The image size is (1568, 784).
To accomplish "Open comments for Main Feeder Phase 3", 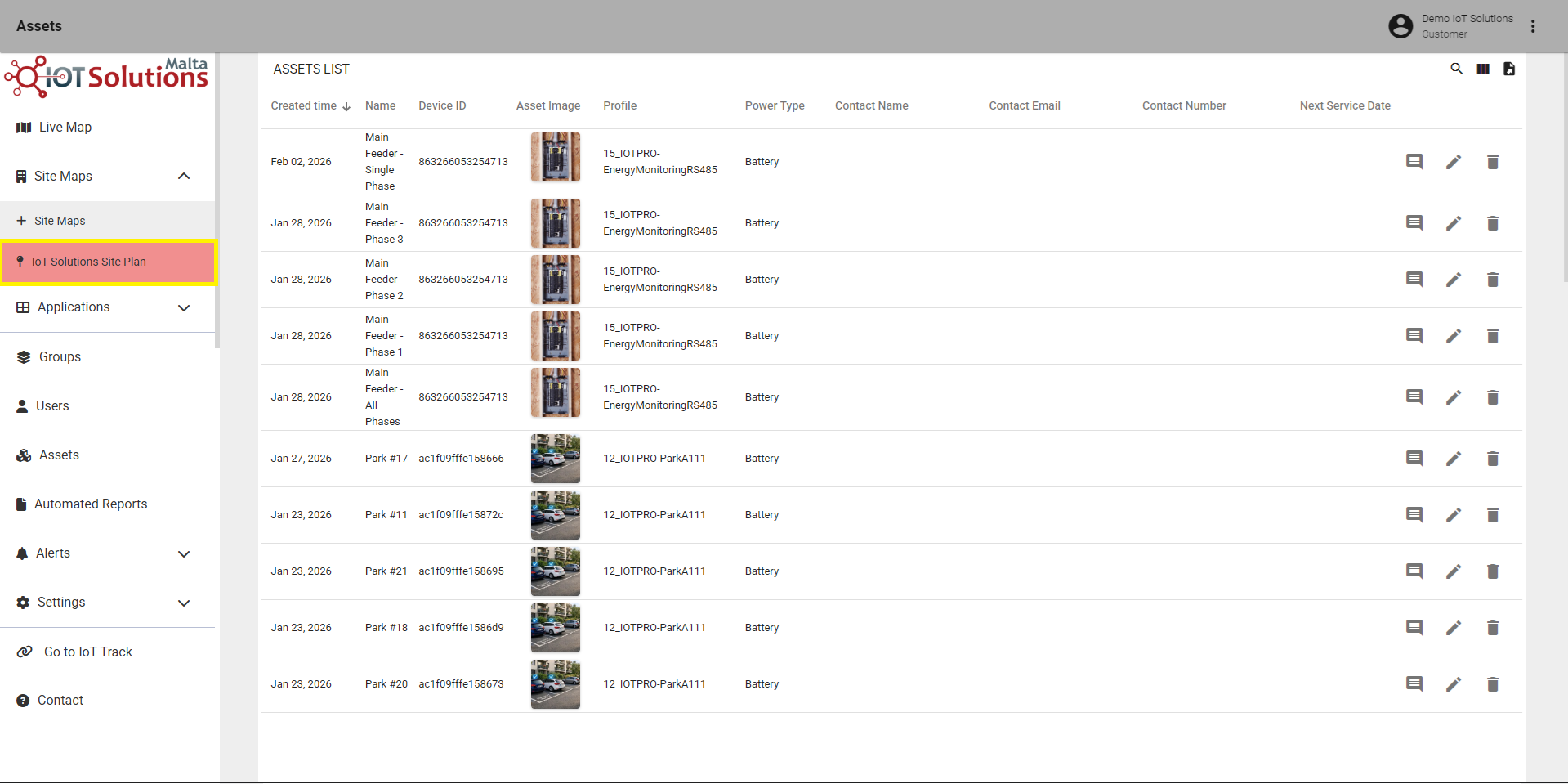I will (1414, 223).
